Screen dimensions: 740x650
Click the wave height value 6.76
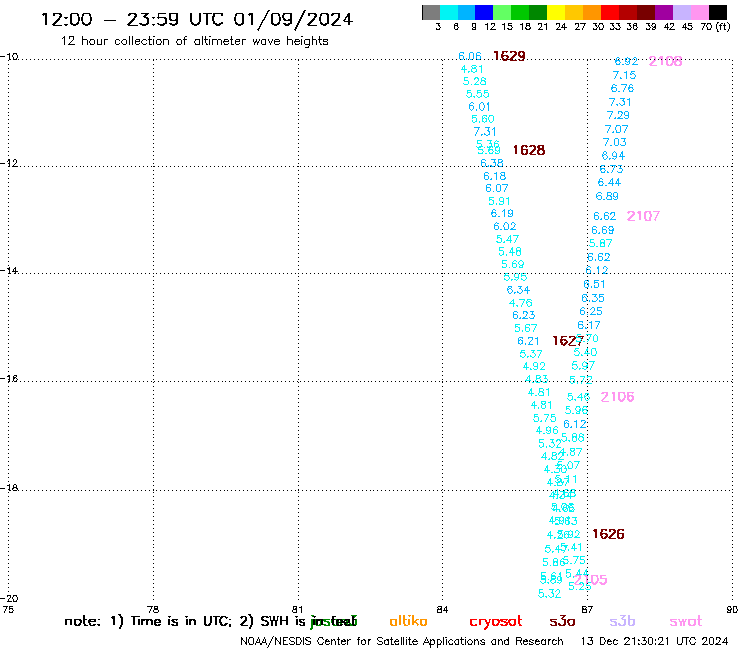[x=622, y=88]
